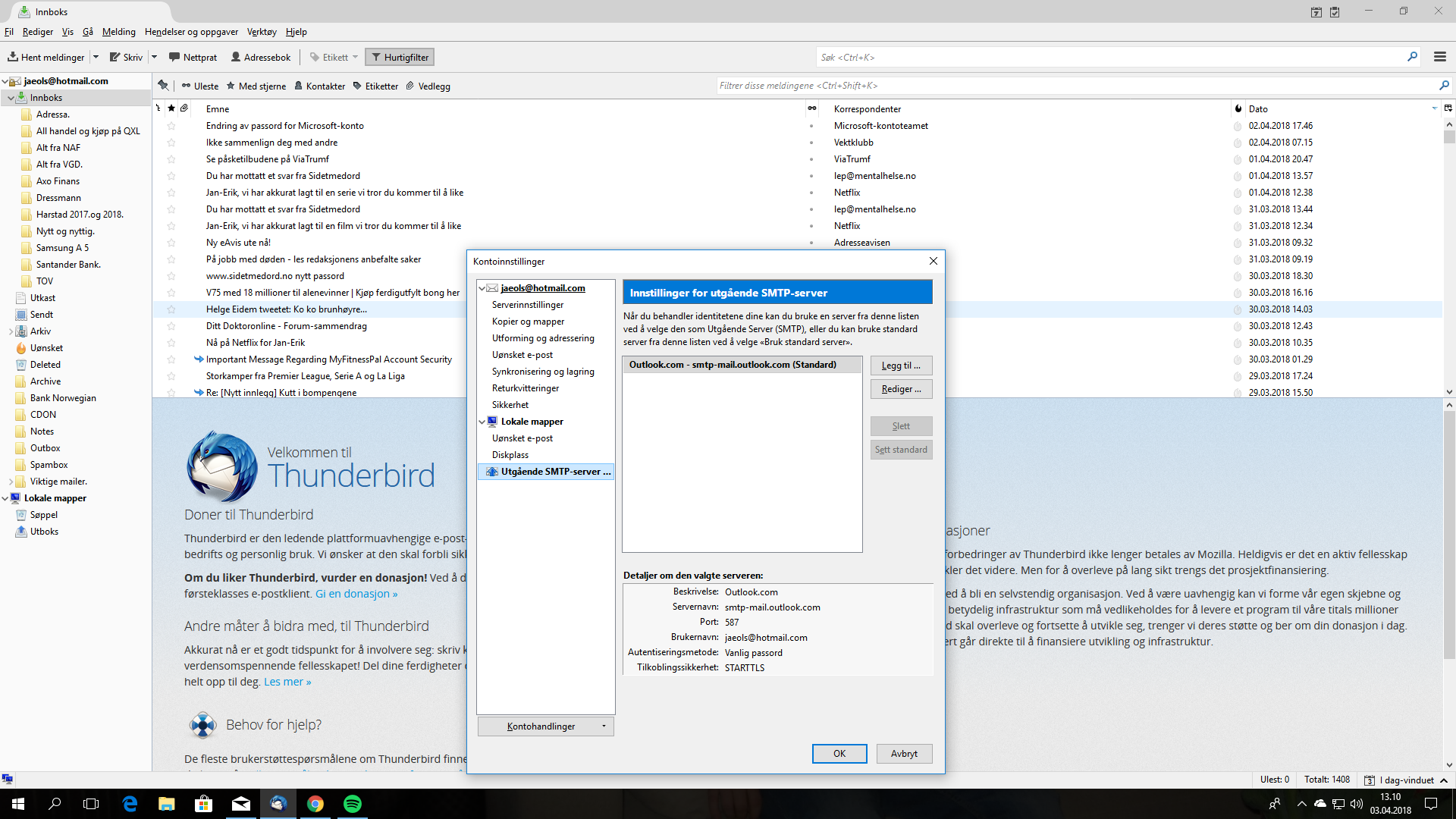Open the column picker icon
Screen dimensions: 1456x819
(1448, 108)
